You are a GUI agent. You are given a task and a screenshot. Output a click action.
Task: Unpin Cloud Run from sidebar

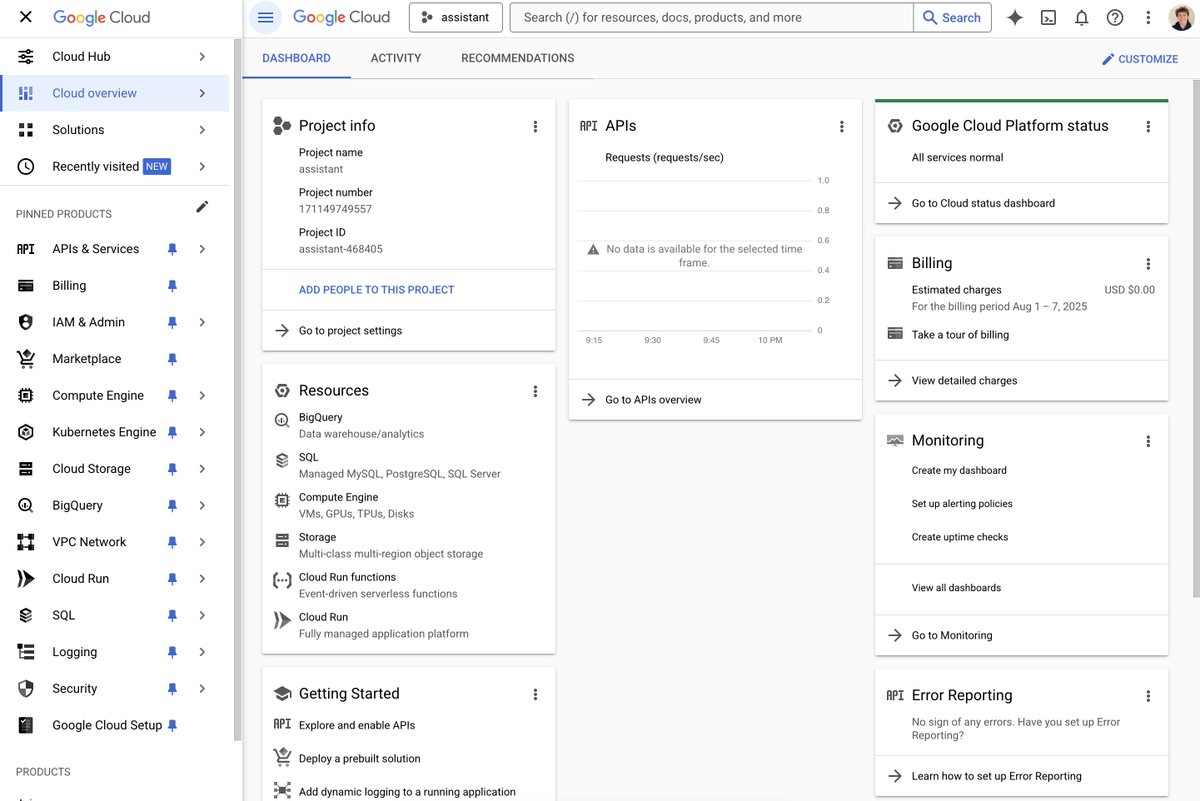tap(172, 579)
